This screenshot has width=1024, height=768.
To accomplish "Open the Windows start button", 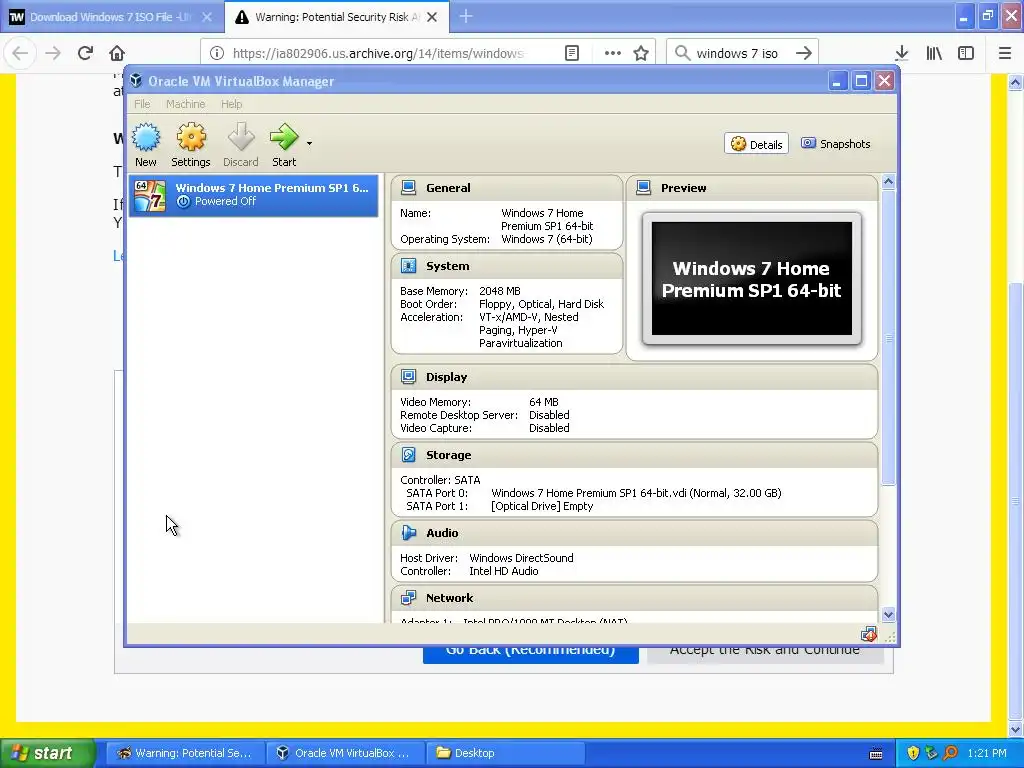I will [x=47, y=753].
